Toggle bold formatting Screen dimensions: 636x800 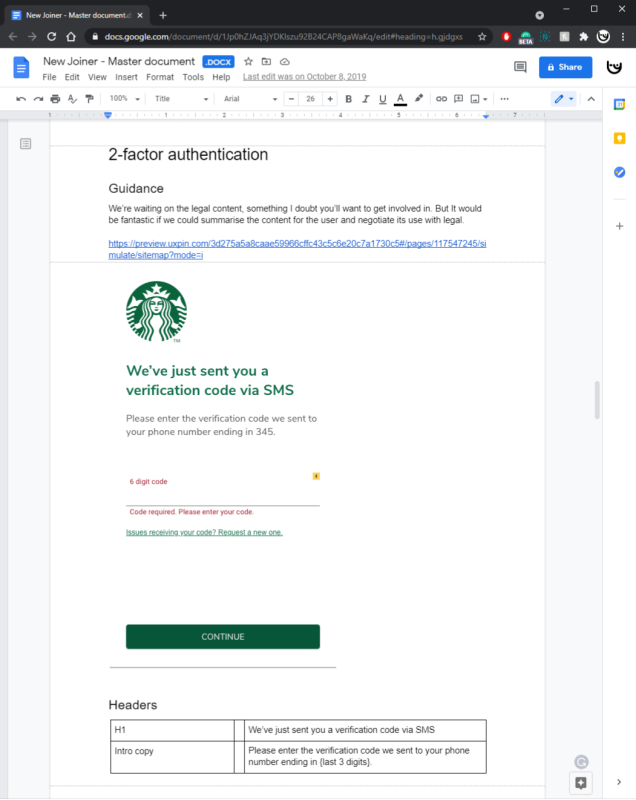348,99
